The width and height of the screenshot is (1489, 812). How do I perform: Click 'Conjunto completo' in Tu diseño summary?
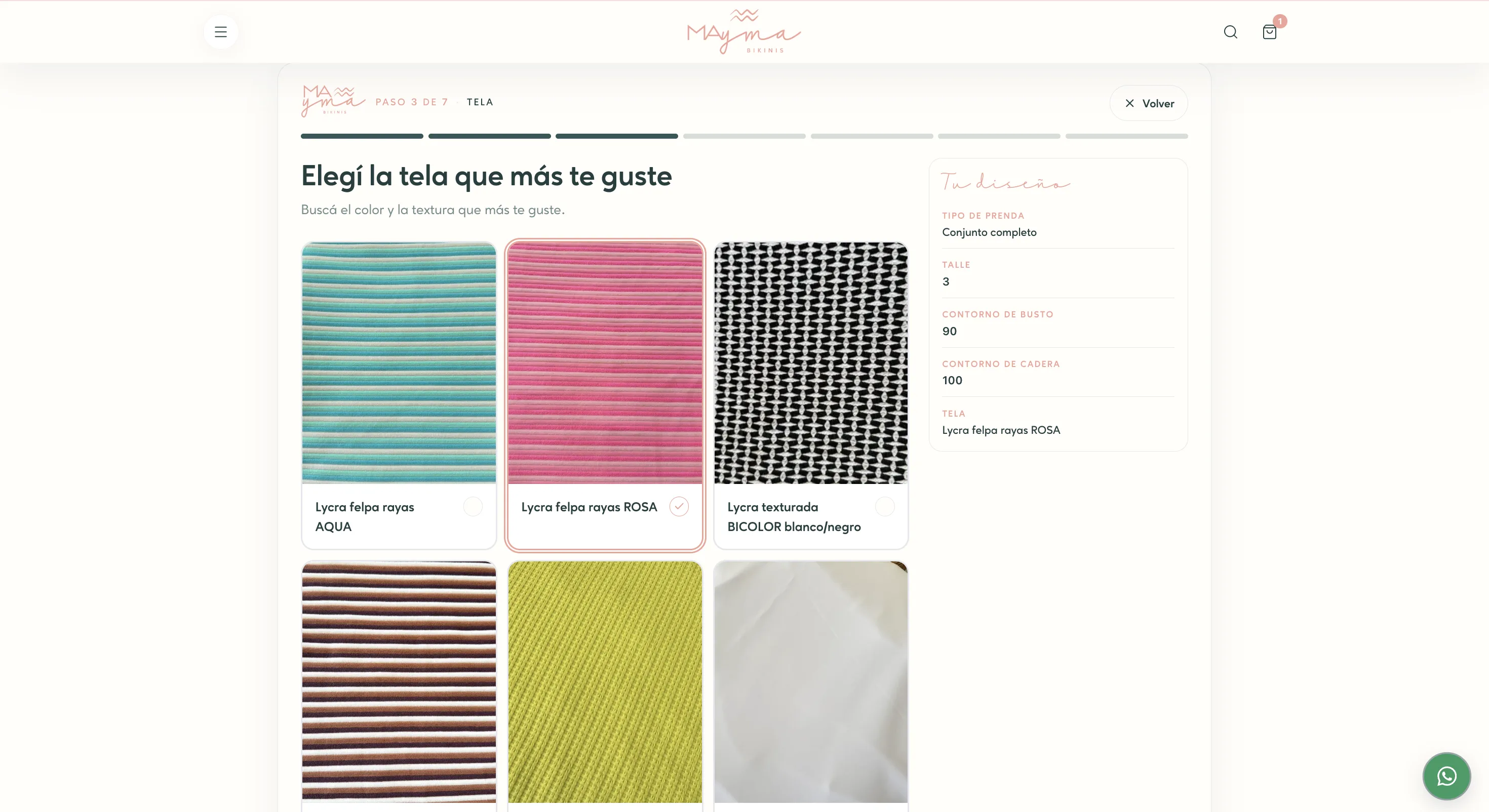click(989, 232)
